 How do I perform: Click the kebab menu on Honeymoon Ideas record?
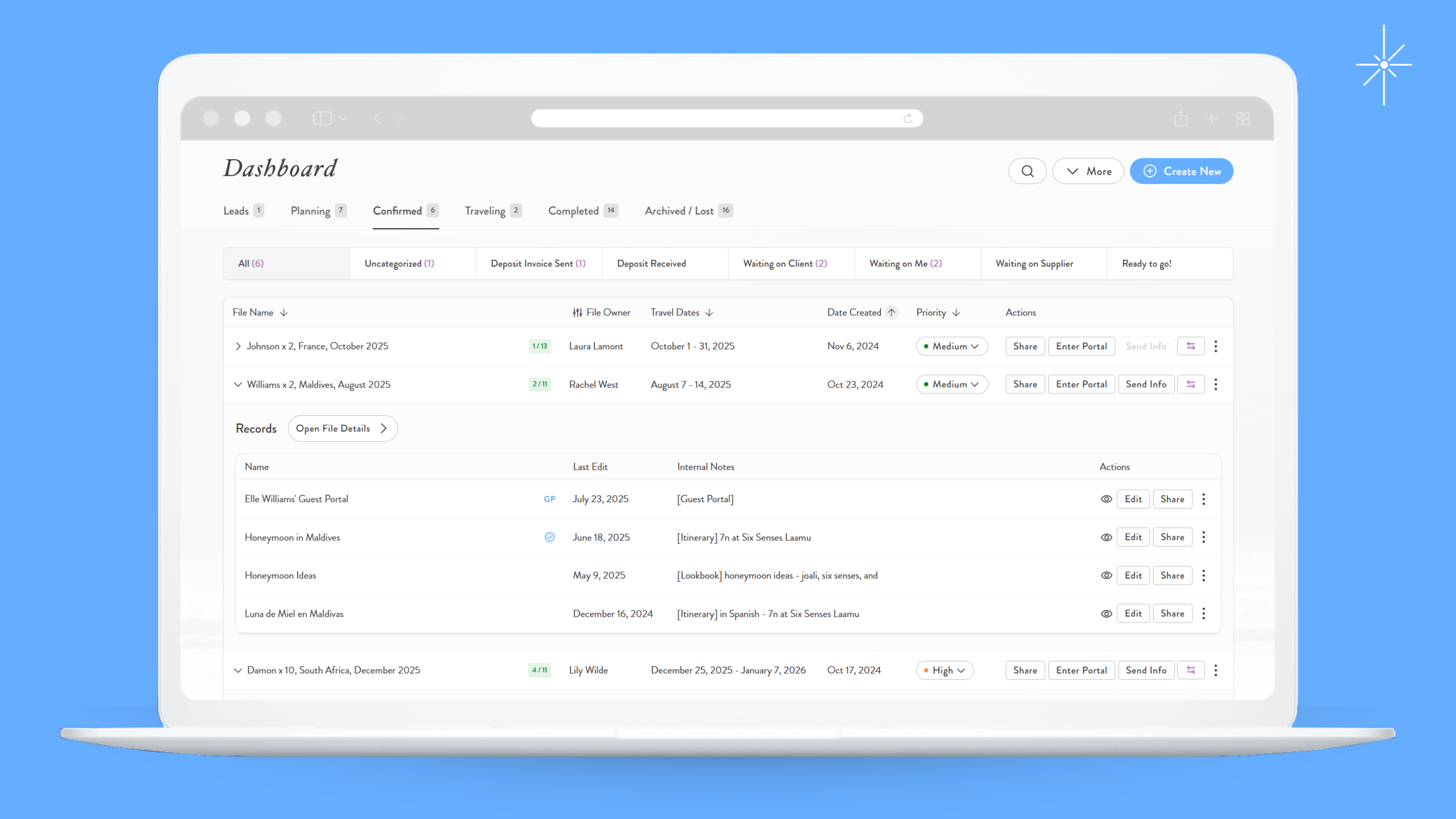pyautogui.click(x=1204, y=575)
